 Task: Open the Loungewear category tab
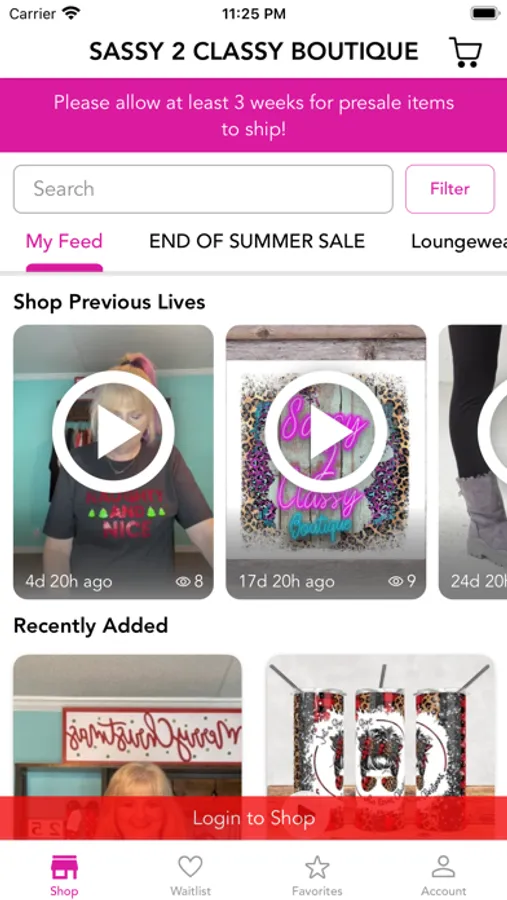pyautogui.click(x=459, y=242)
